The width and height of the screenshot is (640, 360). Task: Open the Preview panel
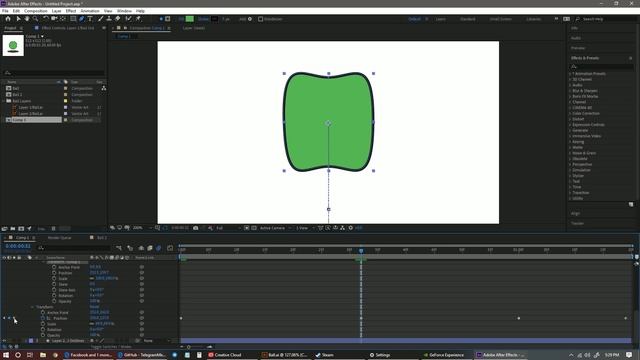[578, 48]
